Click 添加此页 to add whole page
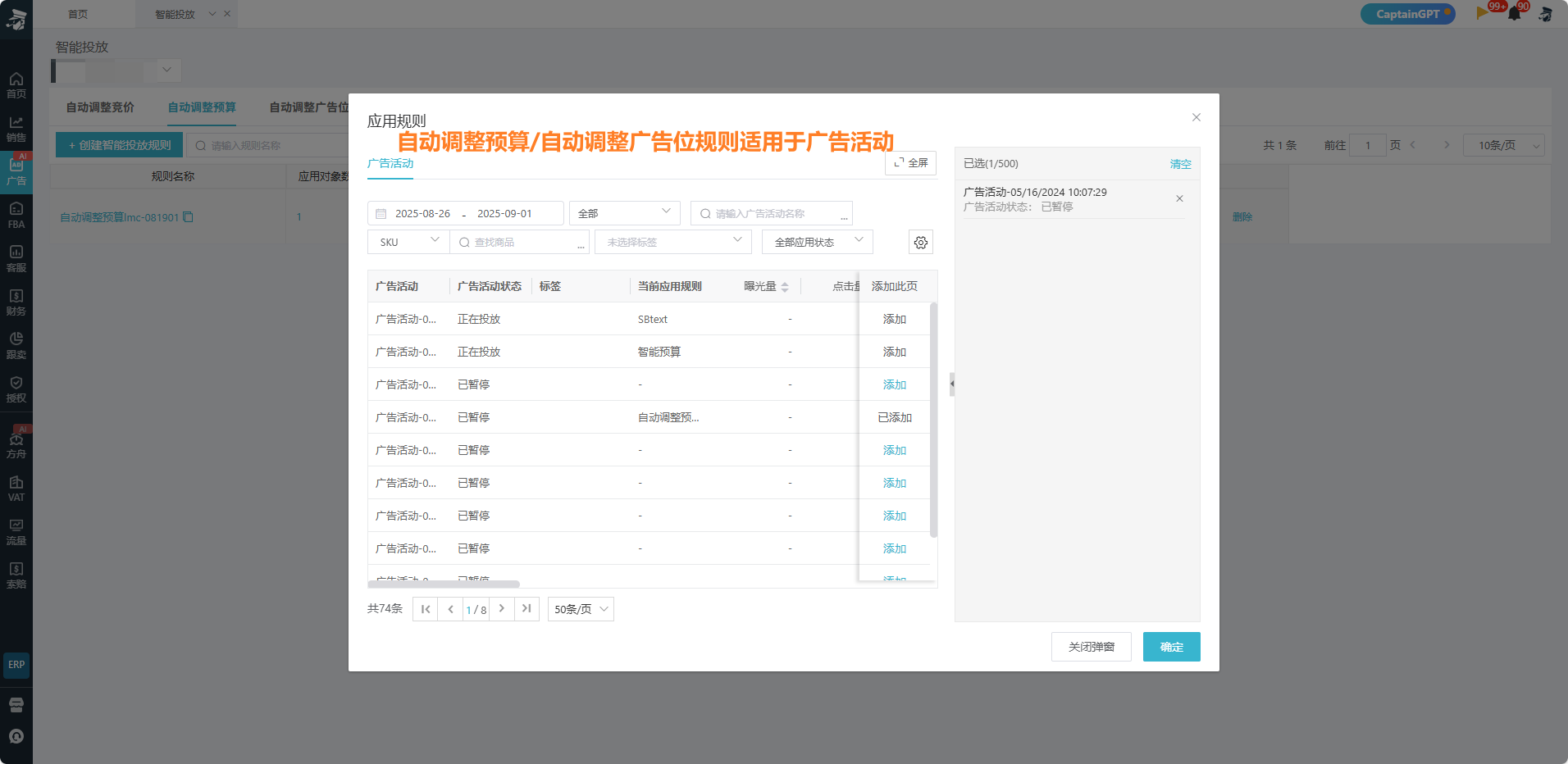Screen dimensions: 1568x764 [x=895, y=286]
